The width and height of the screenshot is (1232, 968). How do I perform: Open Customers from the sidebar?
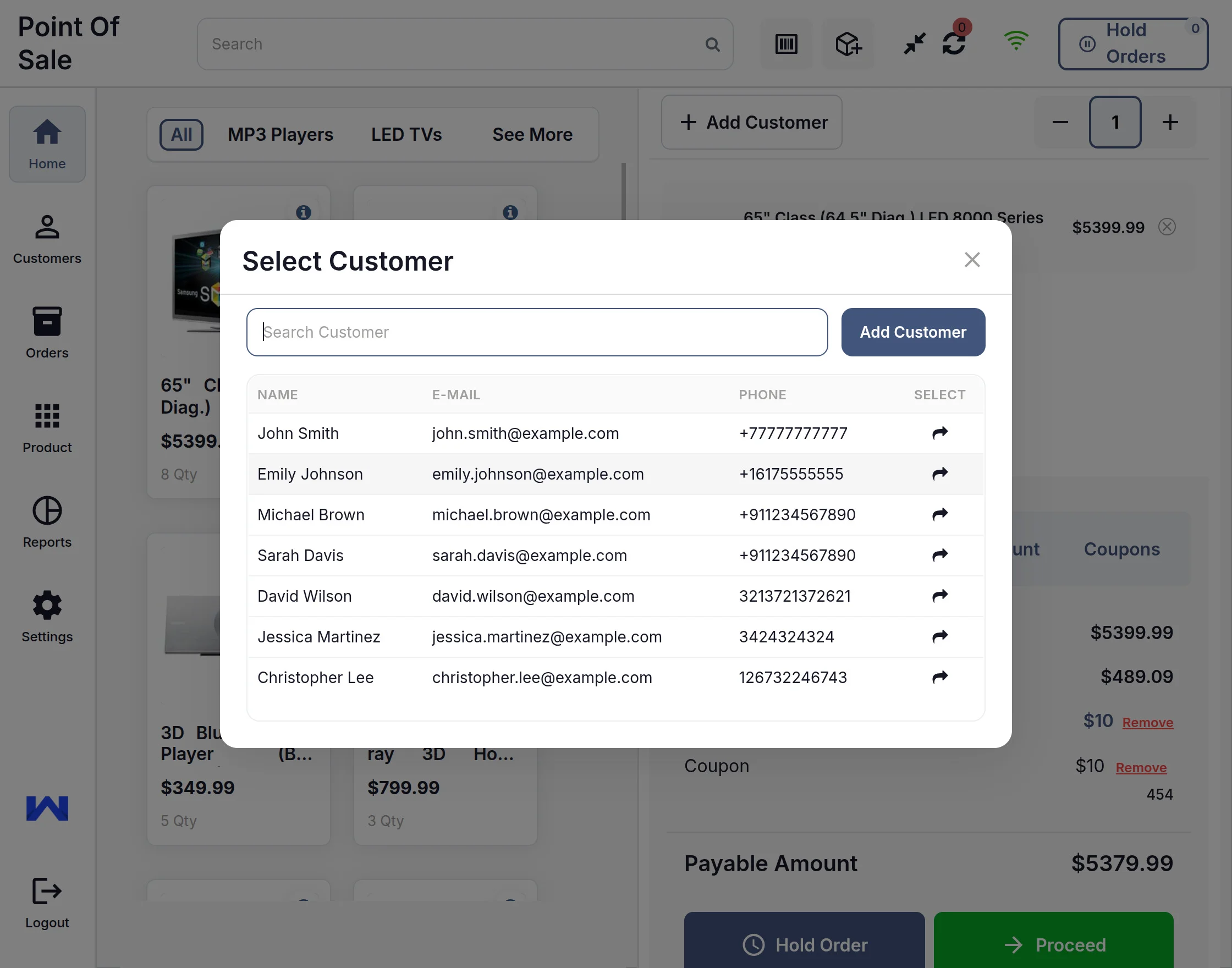[x=46, y=238]
